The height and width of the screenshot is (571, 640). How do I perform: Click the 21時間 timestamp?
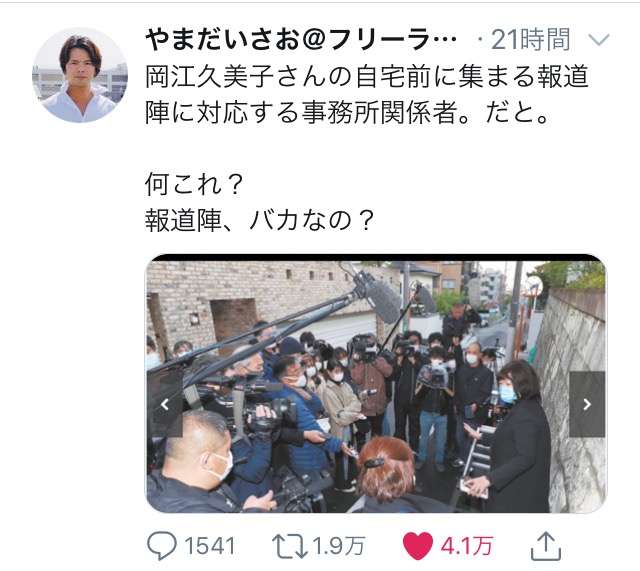(x=531, y=40)
